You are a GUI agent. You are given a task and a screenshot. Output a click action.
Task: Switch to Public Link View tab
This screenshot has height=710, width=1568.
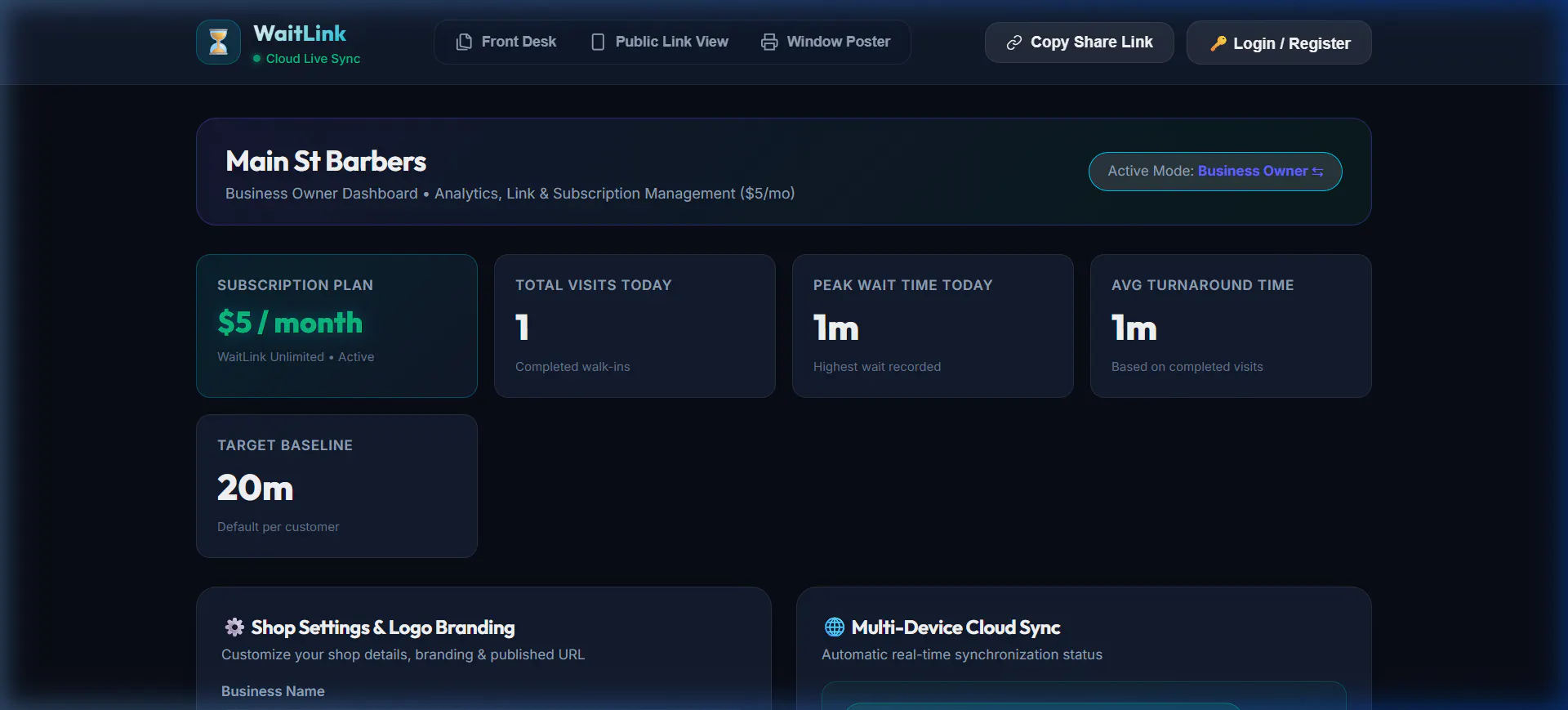(x=660, y=42)
